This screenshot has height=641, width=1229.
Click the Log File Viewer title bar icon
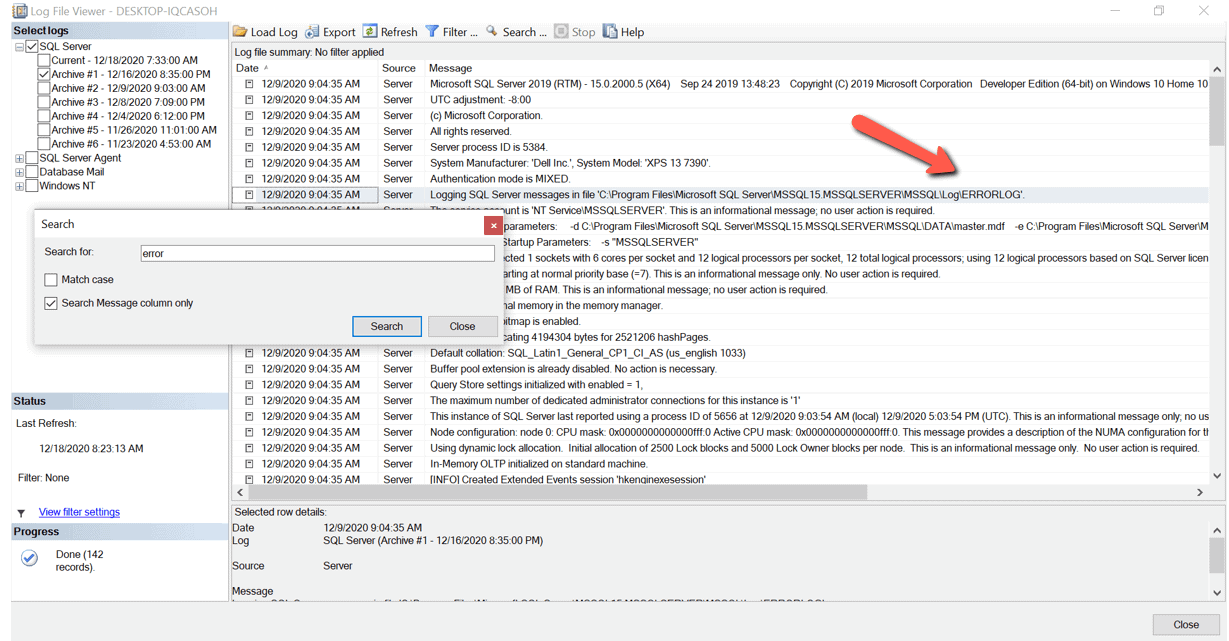pos(19,11)
